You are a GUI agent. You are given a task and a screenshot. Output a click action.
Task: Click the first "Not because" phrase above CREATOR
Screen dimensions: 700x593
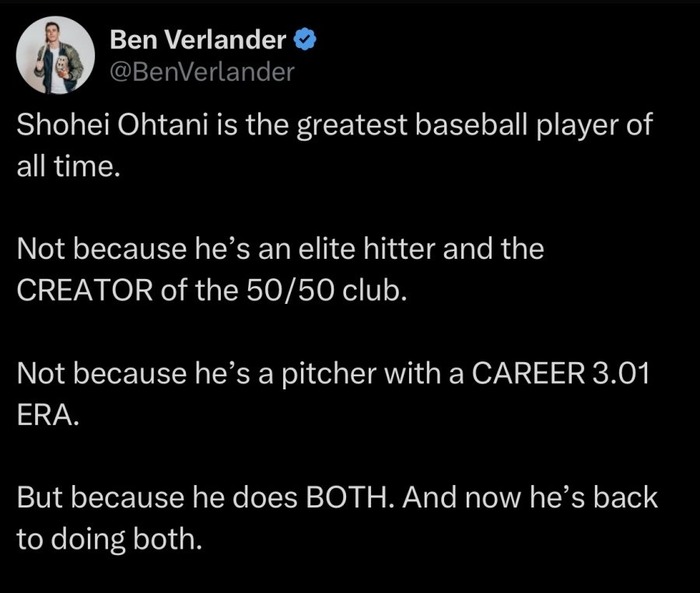tap(101, 248)
